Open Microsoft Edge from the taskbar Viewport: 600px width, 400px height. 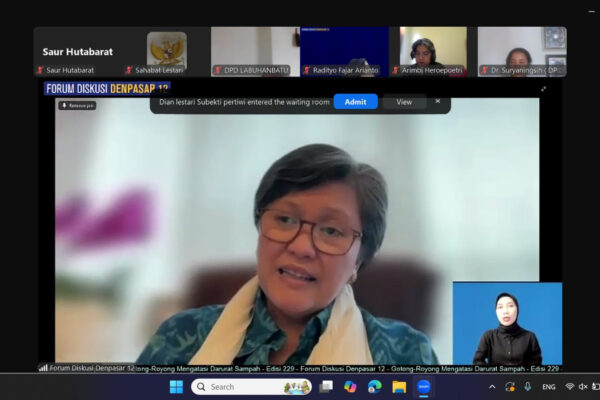[375, 387]
